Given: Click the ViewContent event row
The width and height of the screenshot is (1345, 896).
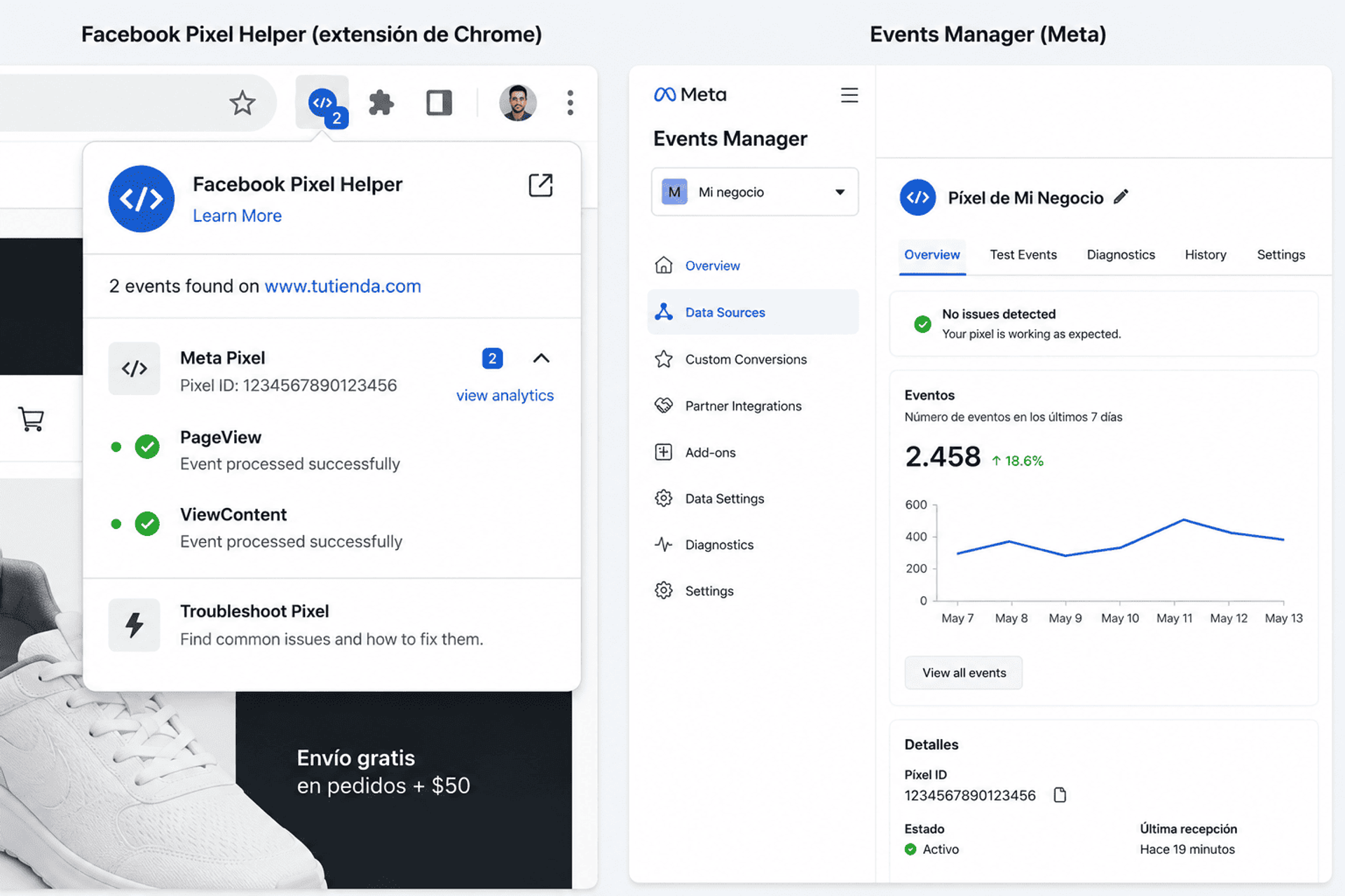Looking at the screenshot, I should click(x=332, y=528).
